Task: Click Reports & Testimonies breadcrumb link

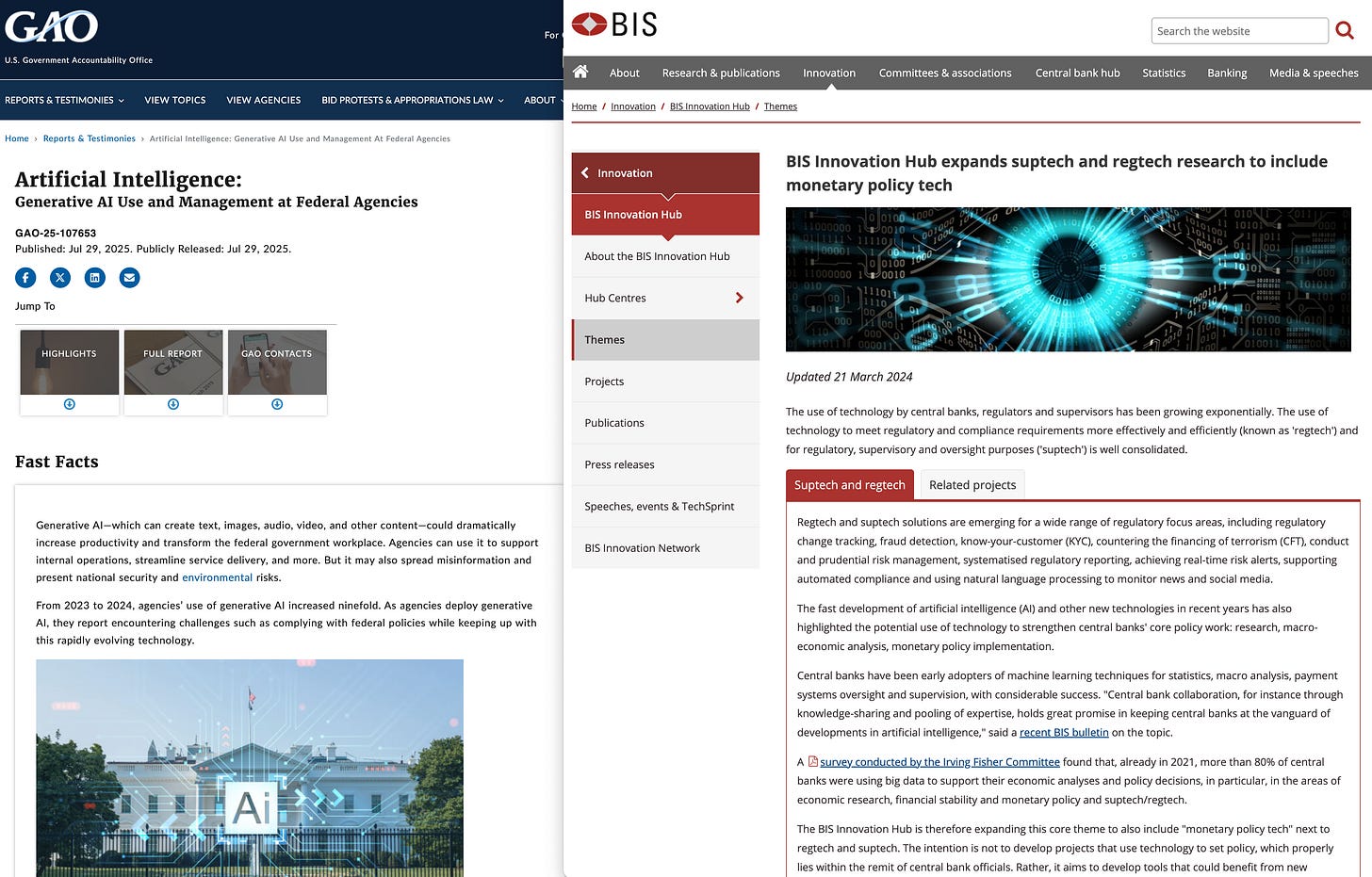Action: pyautogui.click(x=90, y=138)
